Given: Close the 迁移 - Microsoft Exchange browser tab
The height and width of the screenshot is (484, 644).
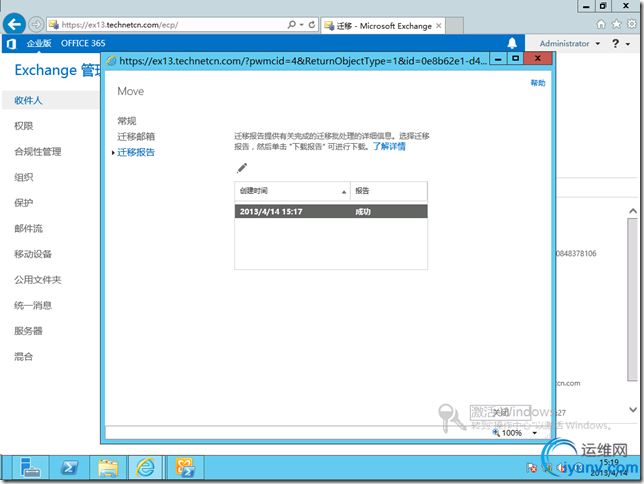Looking at the screenshot, I should [x=439, y=25].
